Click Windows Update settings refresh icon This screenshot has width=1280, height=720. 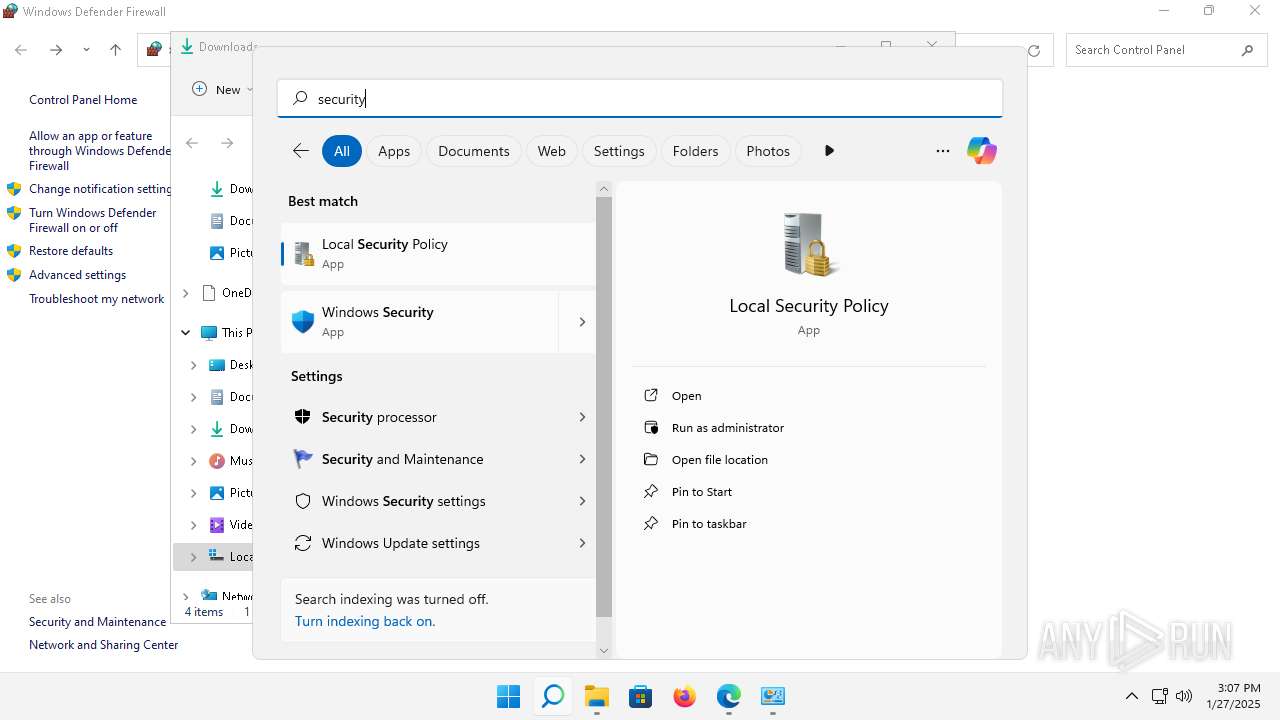coord(303,543)
